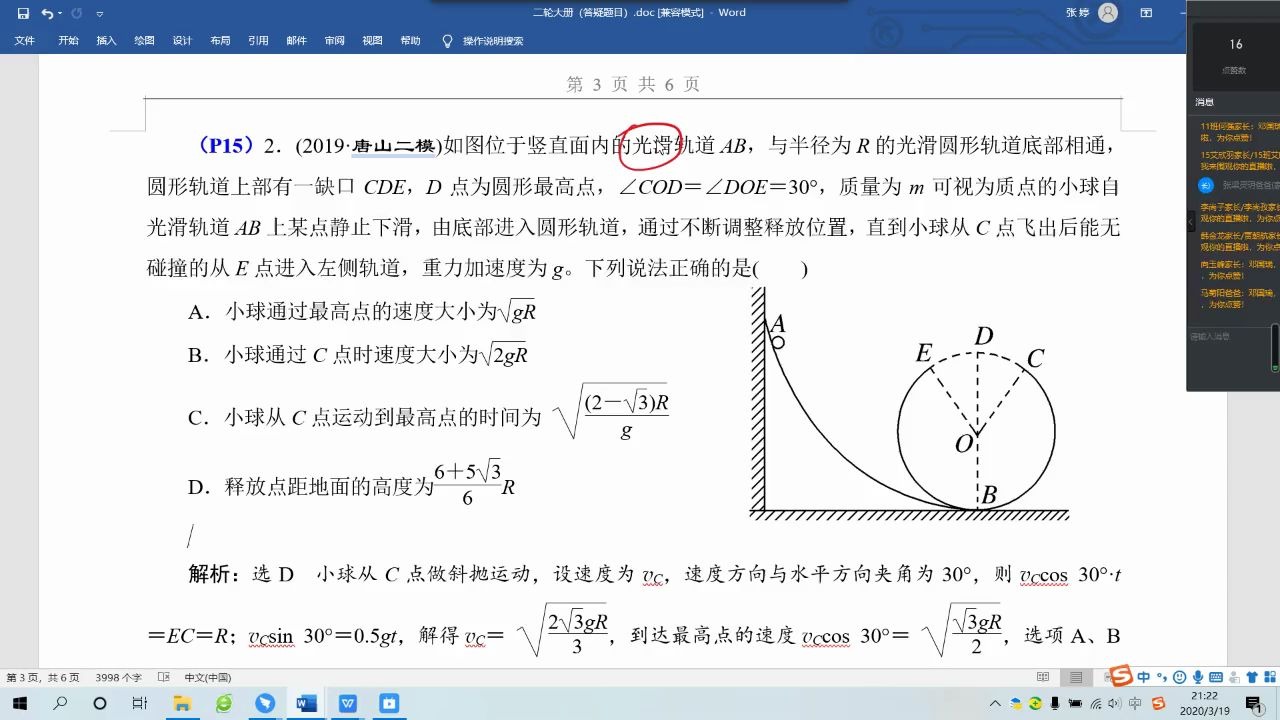Open the 文件 menu
1280x720 pixels.
tap(24, 41)
